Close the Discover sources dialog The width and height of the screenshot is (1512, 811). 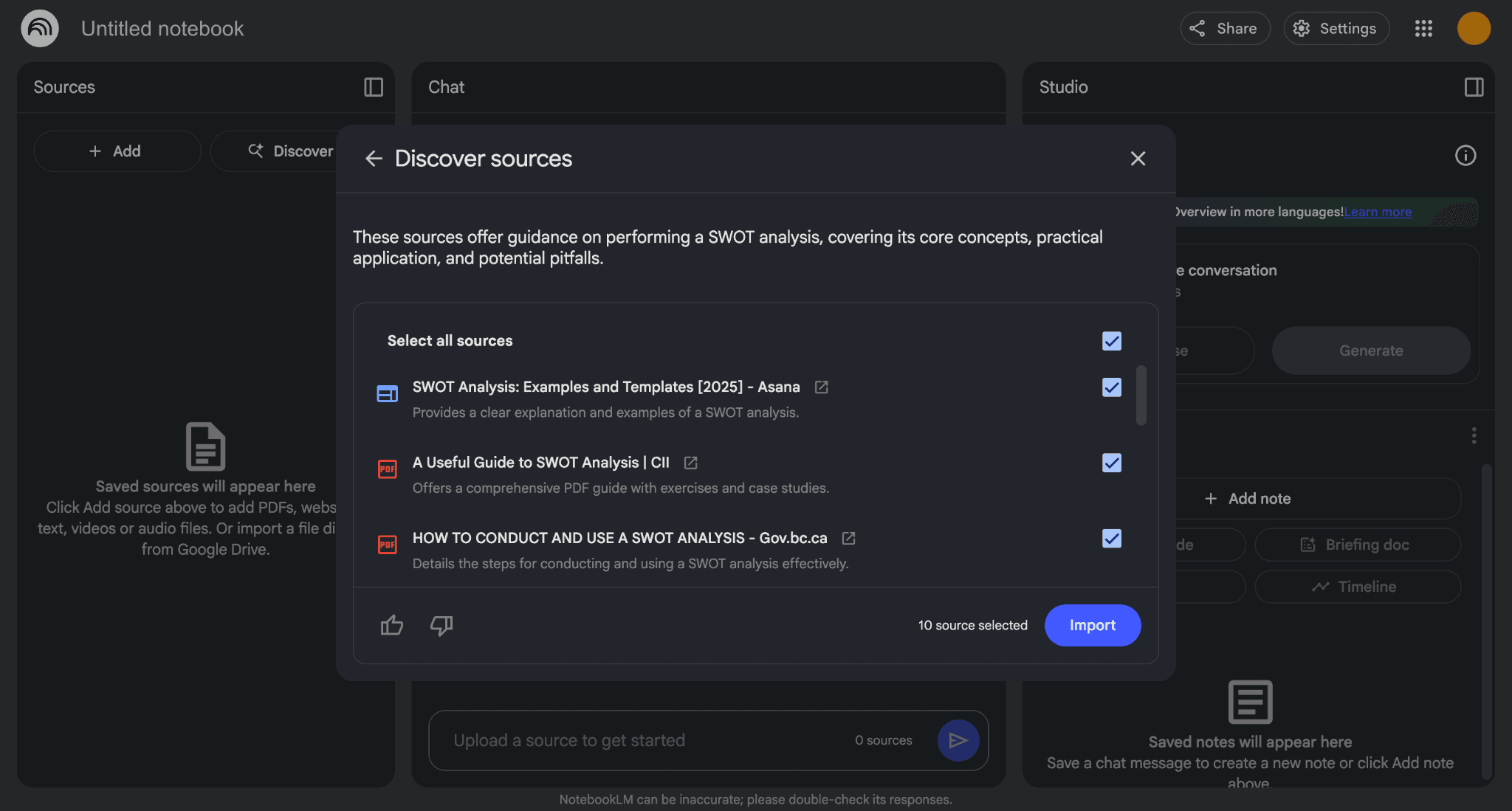[x=1138, y=159]
